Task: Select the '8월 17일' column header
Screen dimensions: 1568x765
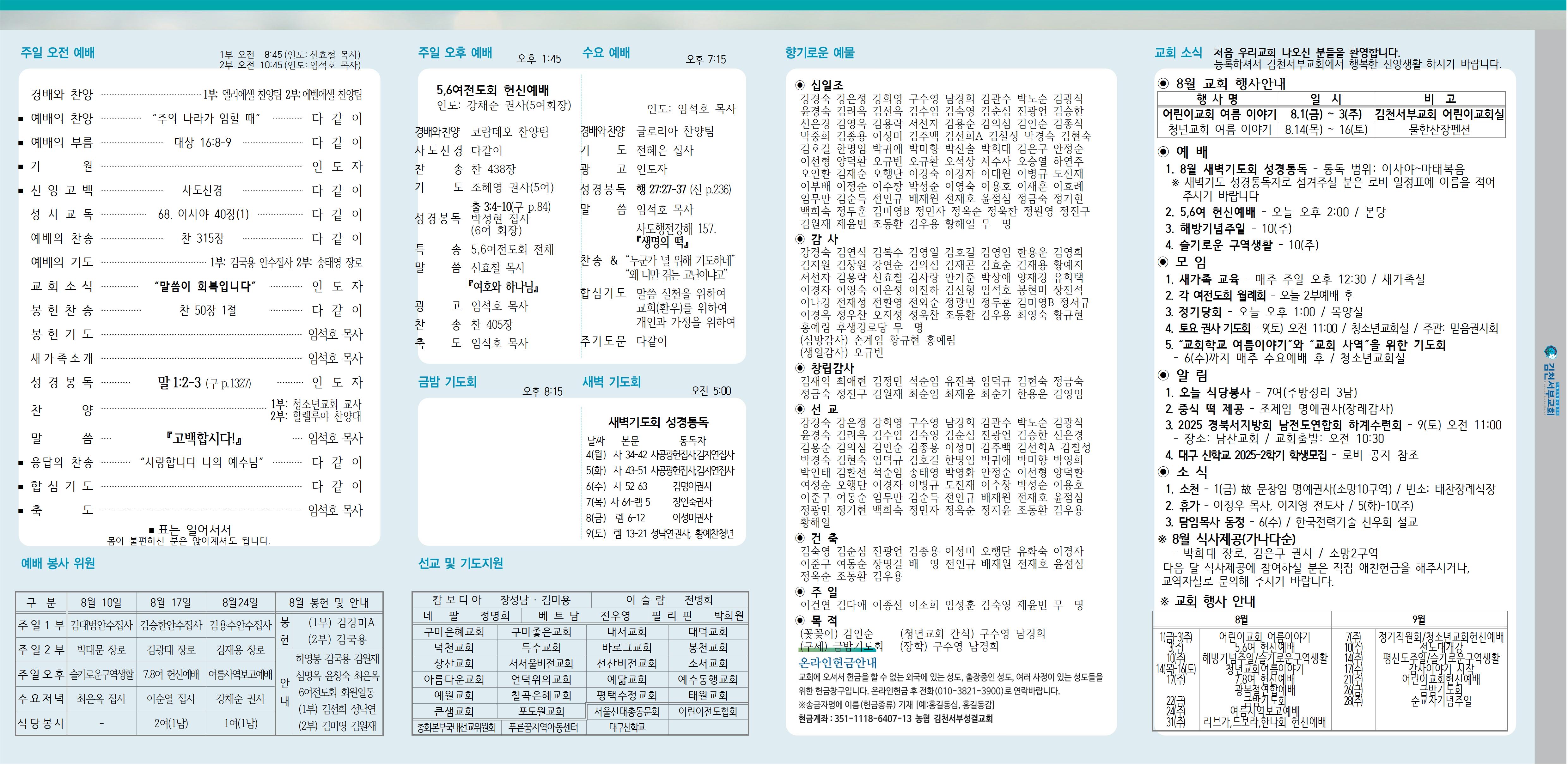Action: (170, 603)
